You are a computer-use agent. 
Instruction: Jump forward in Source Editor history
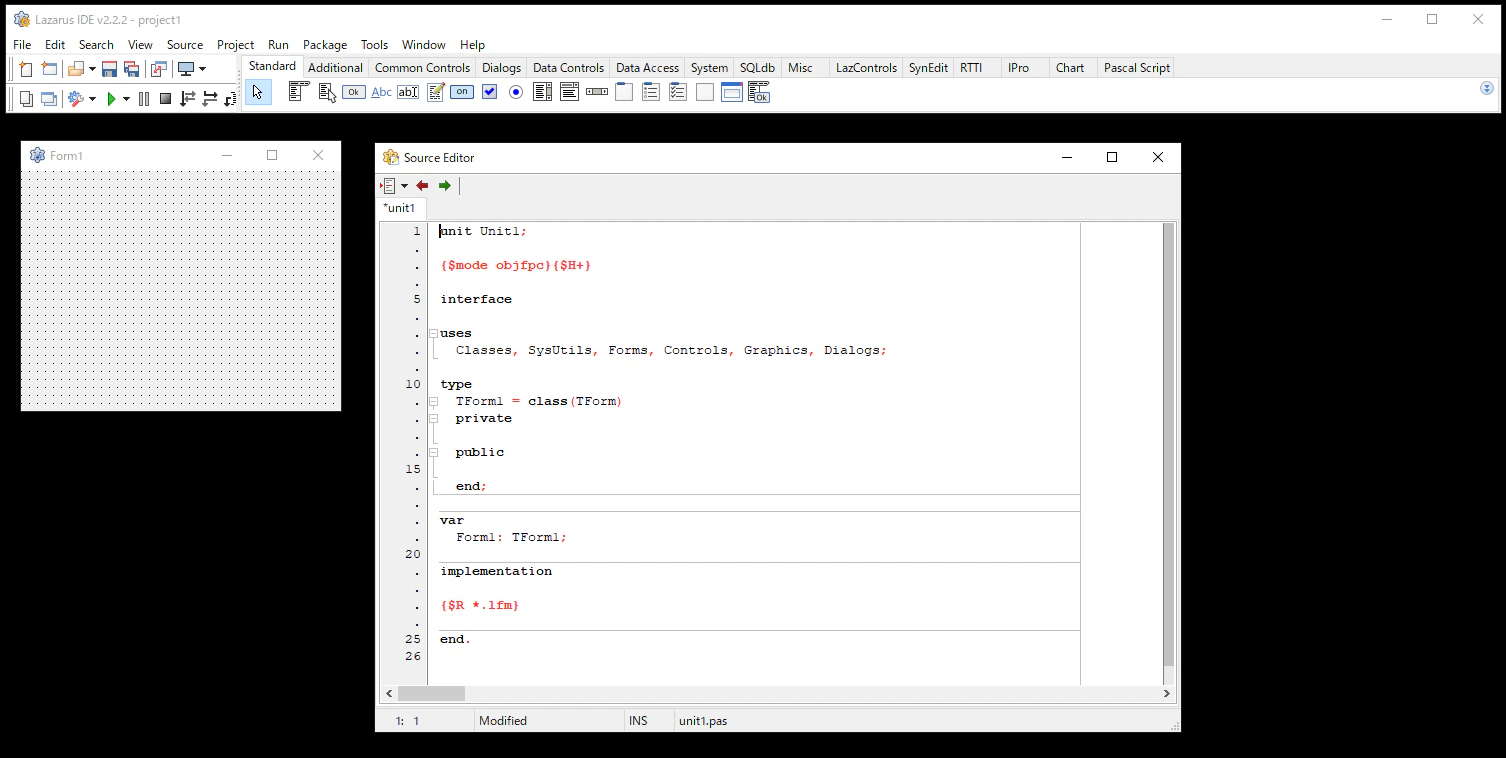[445, 185]
